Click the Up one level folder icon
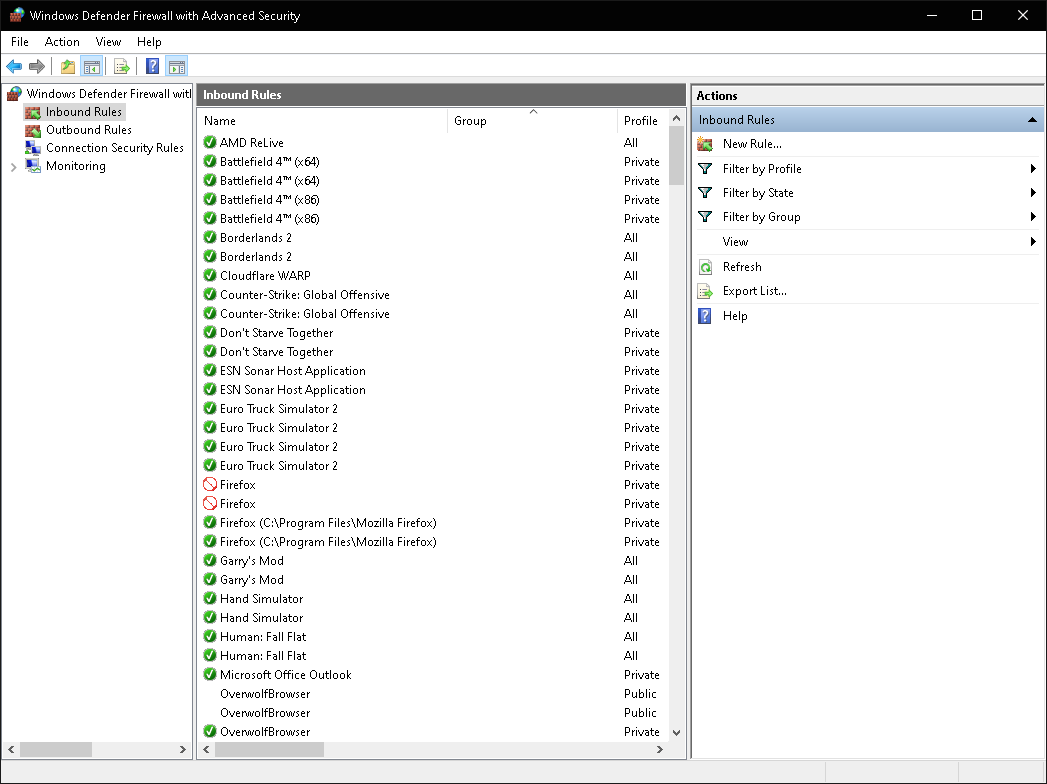The width and height of the screenshot is (1047, 784). pos(67,66)
